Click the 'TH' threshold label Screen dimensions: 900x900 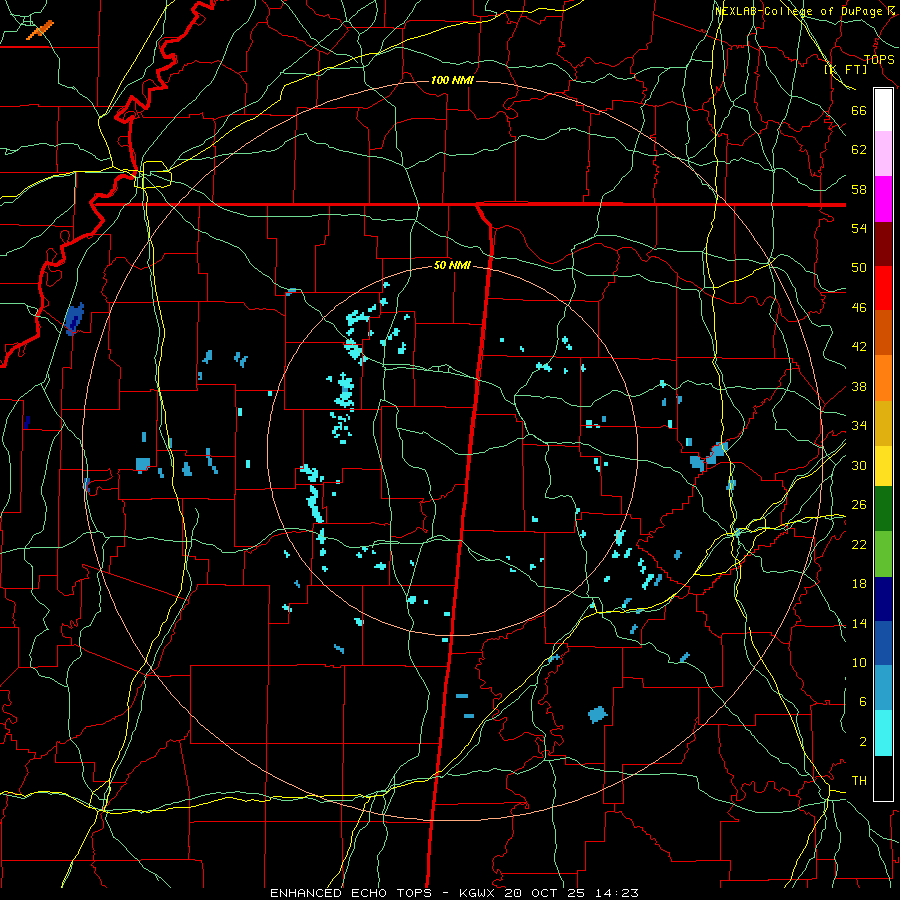(x=859, y=781)
